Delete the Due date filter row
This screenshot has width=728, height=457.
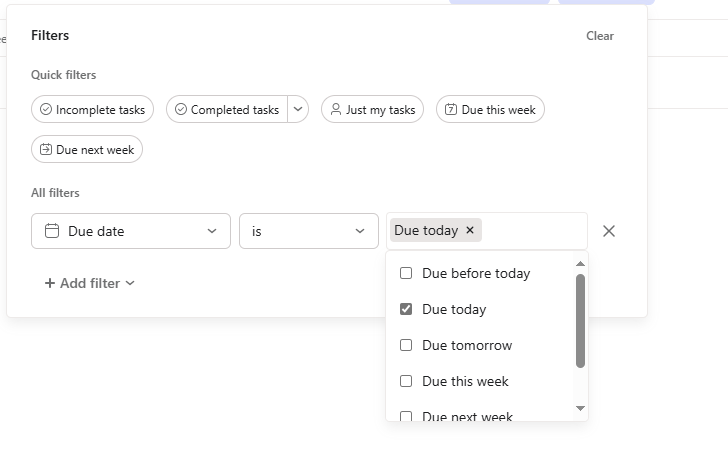point(609,231)
